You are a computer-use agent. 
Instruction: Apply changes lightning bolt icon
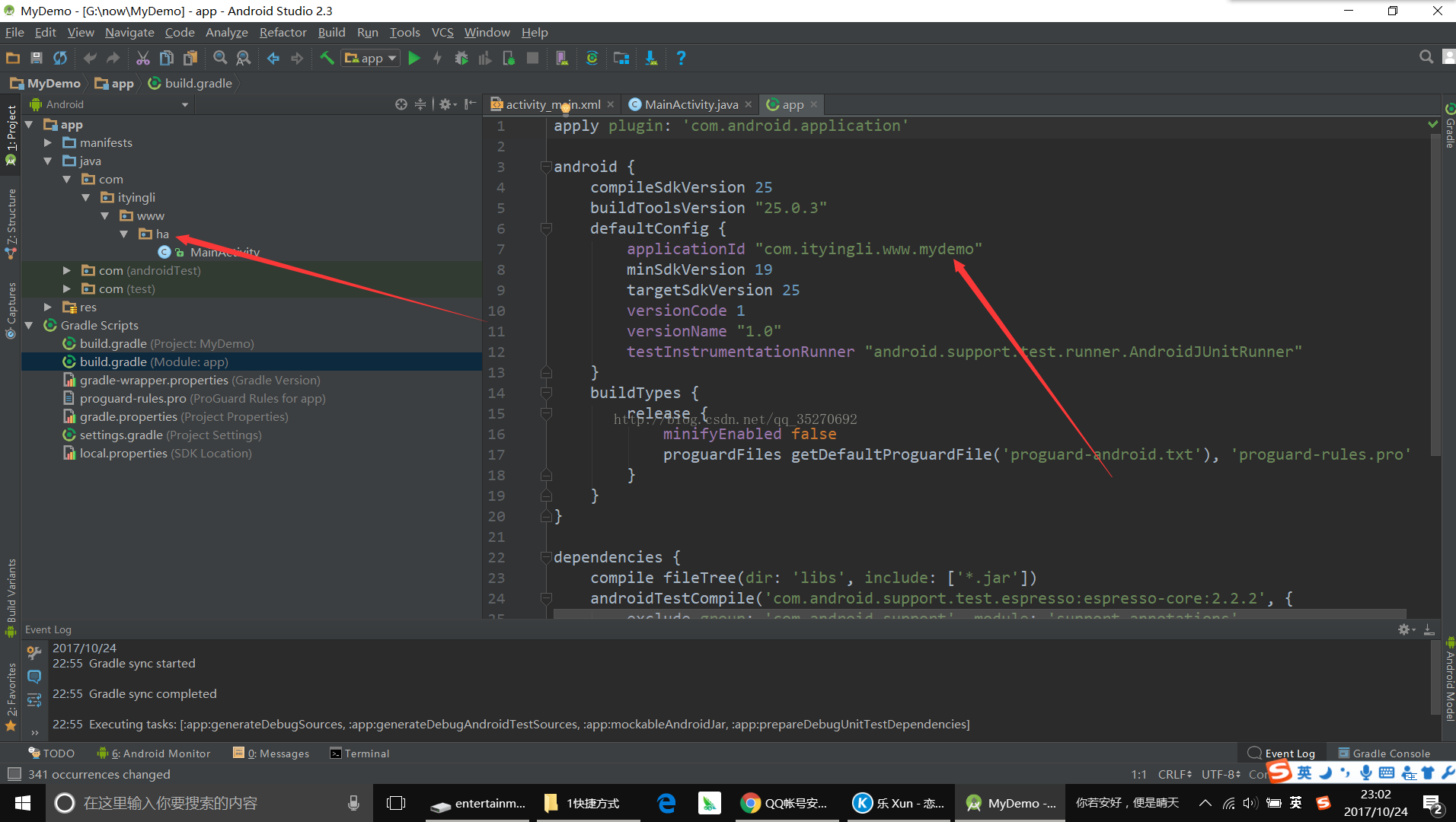click(x=438, y=58)
